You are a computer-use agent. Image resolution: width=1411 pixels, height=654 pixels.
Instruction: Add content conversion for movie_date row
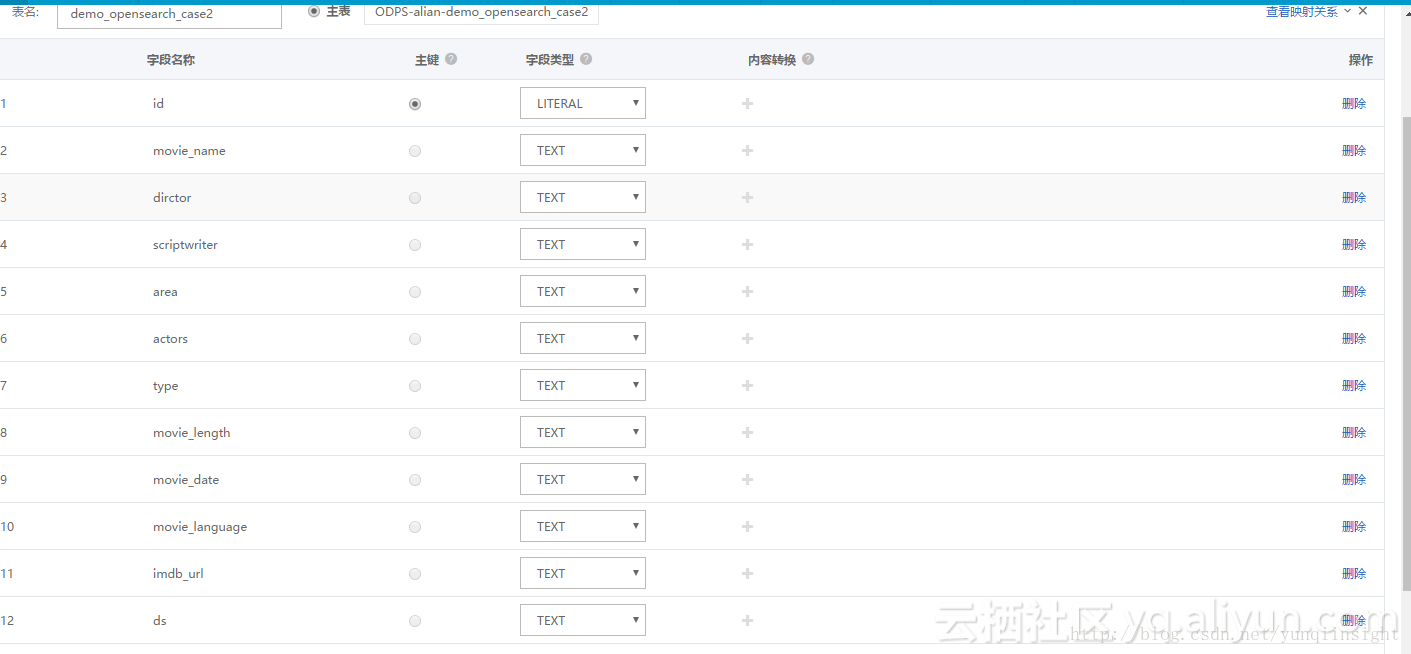pos(747,480)
